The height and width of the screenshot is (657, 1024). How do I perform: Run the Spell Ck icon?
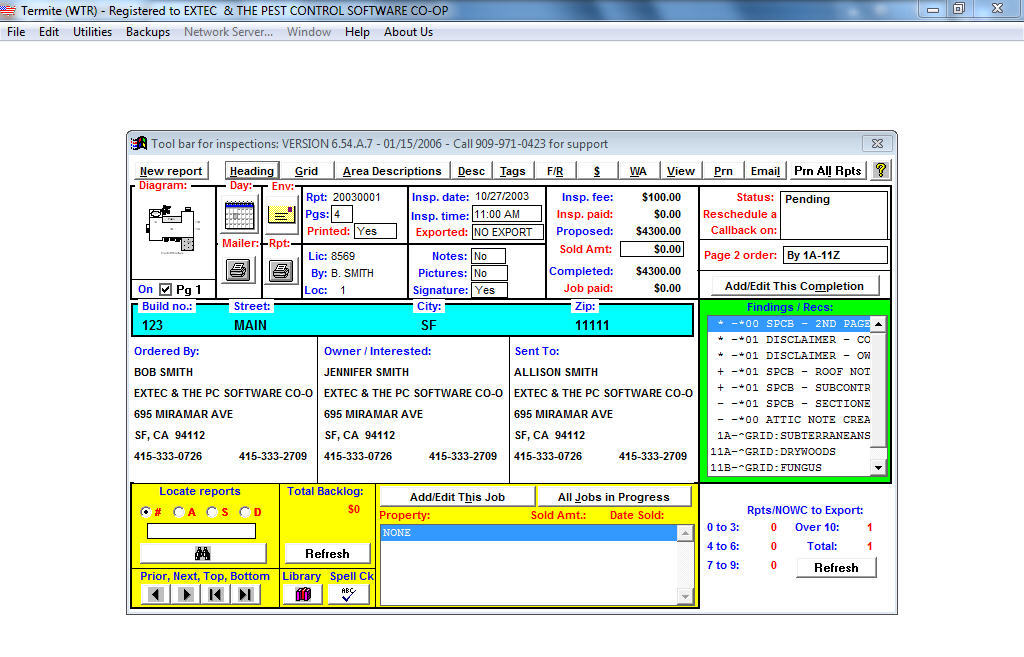point(349,594)
